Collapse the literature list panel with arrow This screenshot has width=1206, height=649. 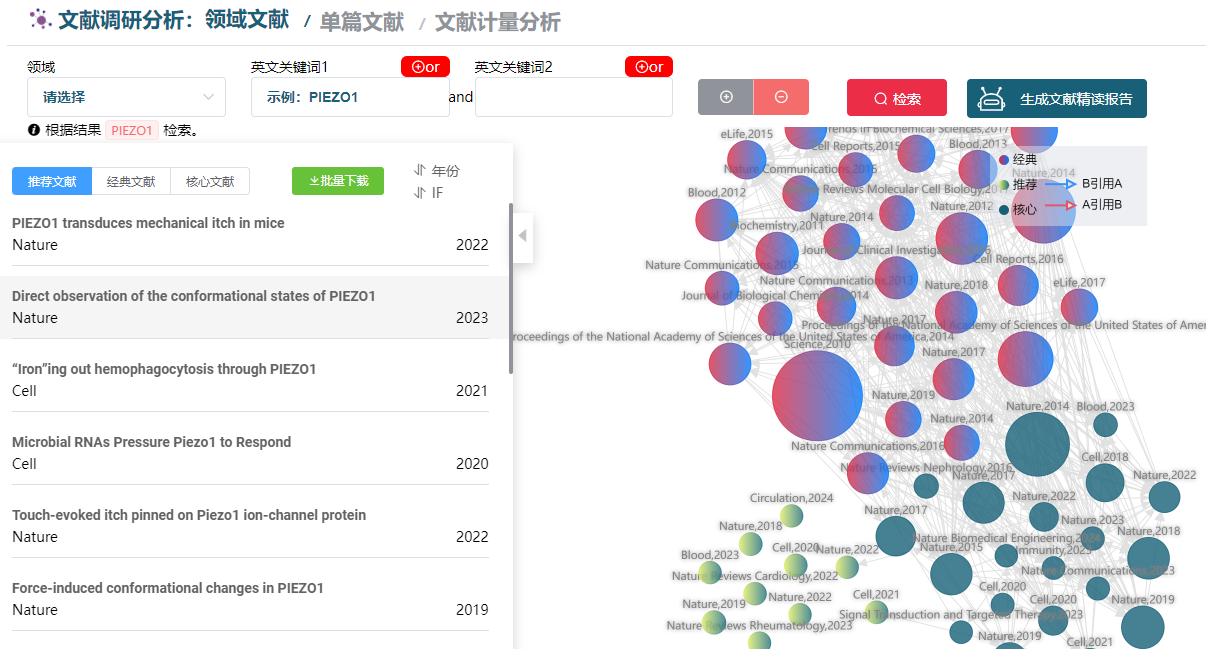pyautogui.click(x=522, y=236)
